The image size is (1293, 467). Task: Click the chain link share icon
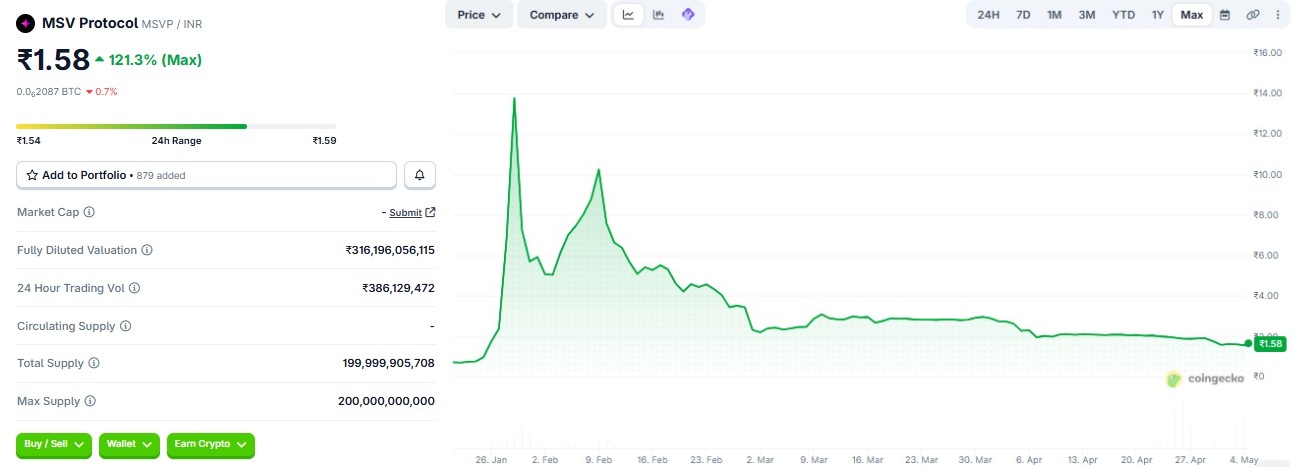[1252, 15]
